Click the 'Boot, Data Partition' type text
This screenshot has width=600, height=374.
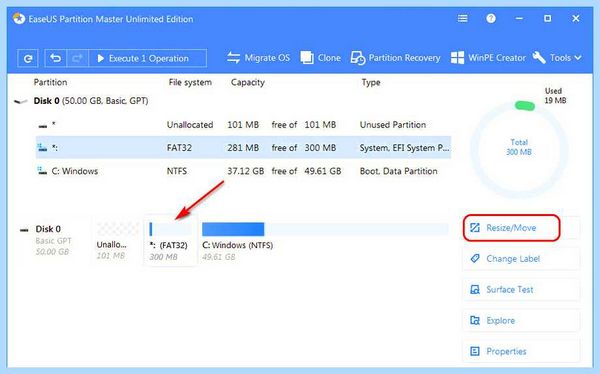[398, 171]
